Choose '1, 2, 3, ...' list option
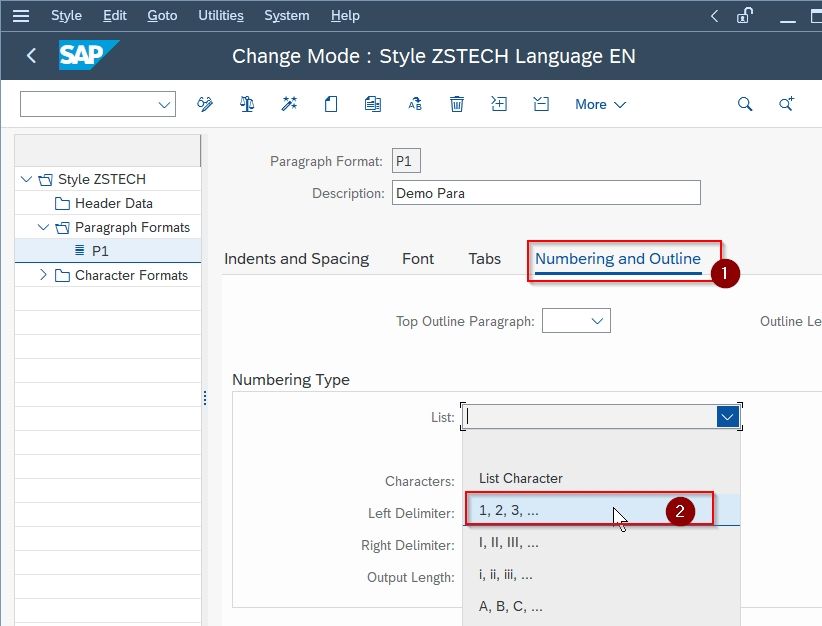Screen dimensions: 822x626 pyautogui.click(x=601, y=510)
